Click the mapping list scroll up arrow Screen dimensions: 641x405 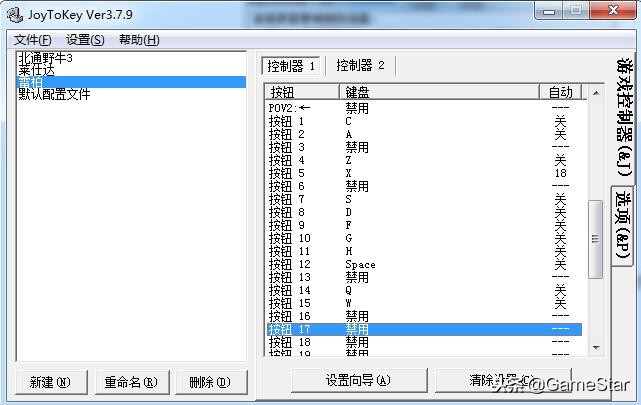coord(596,94)
